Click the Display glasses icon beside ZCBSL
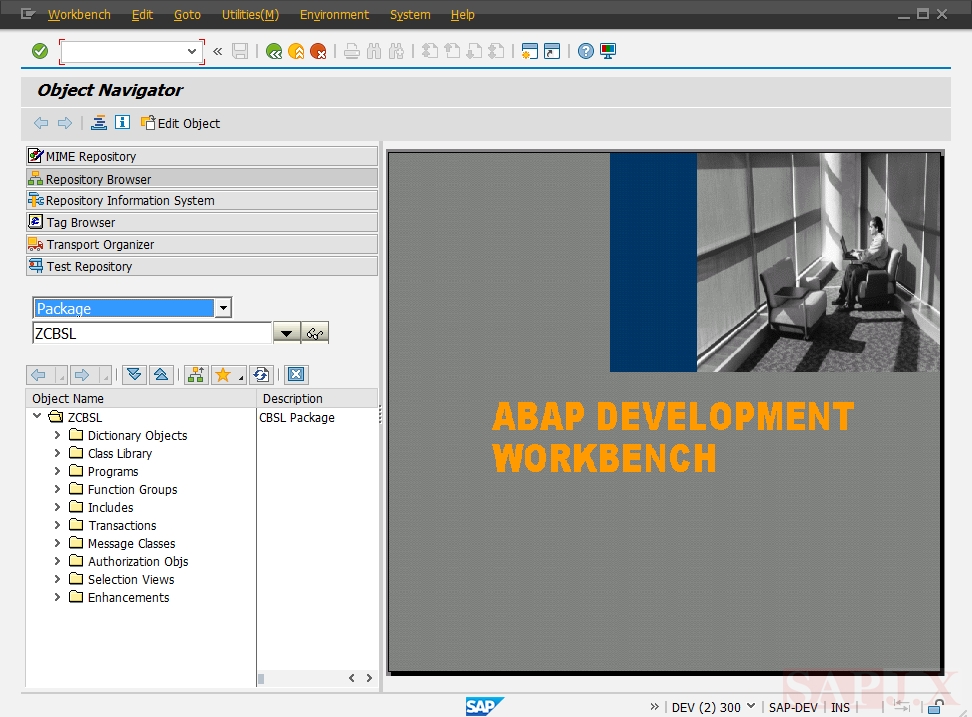The height and width of the screenshot is (717, 972). 315,333
